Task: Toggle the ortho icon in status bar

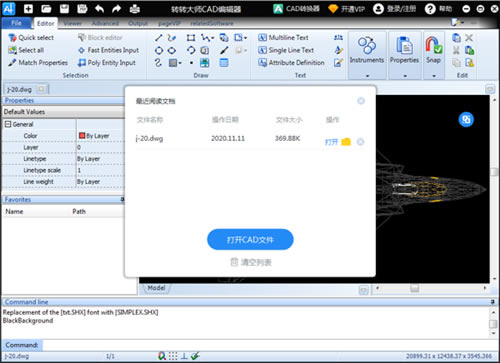Action: (x=184, y=356)
